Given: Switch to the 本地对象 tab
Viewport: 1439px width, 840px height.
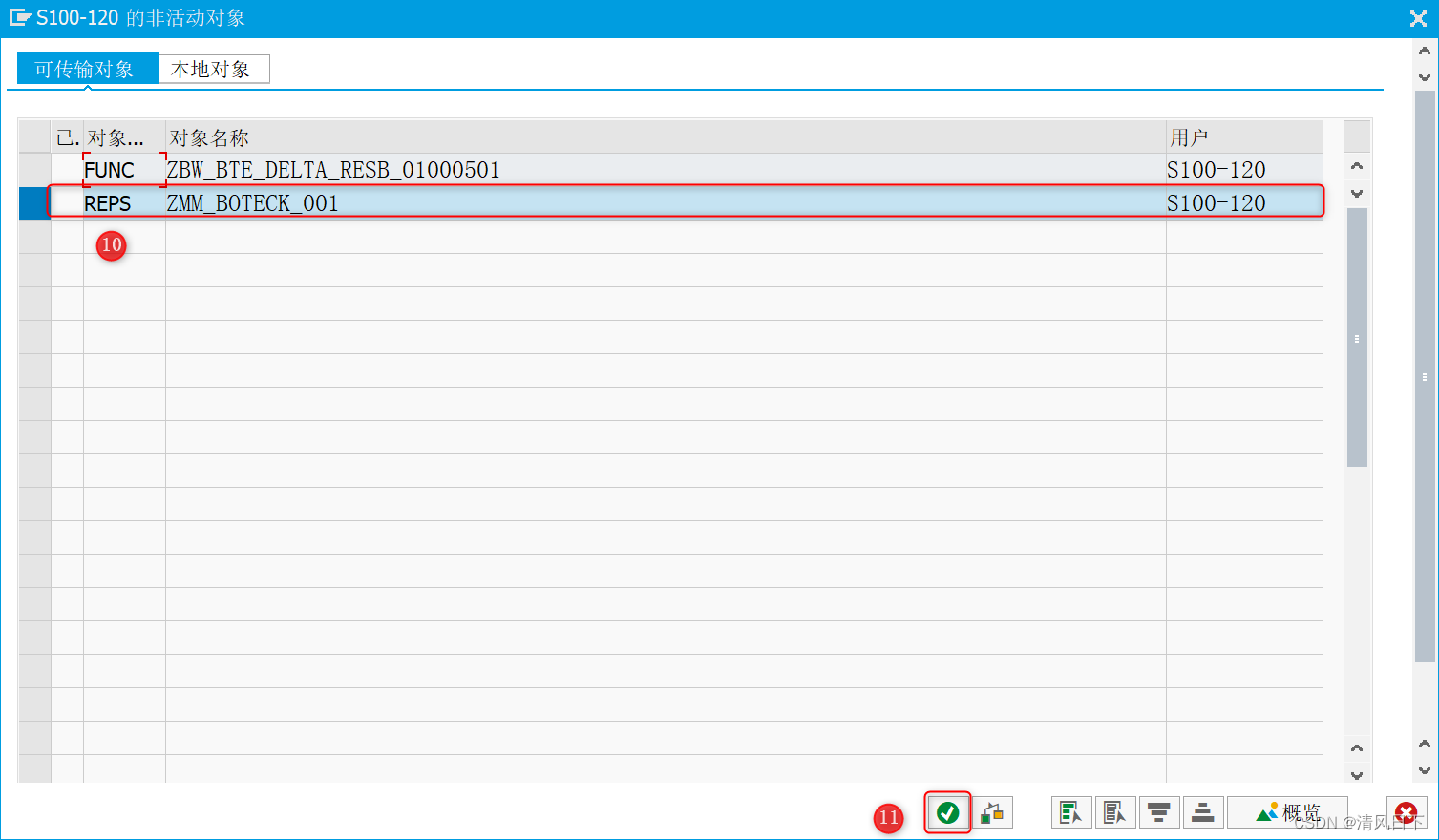Looking at the screenshot, I should point(213,69).
